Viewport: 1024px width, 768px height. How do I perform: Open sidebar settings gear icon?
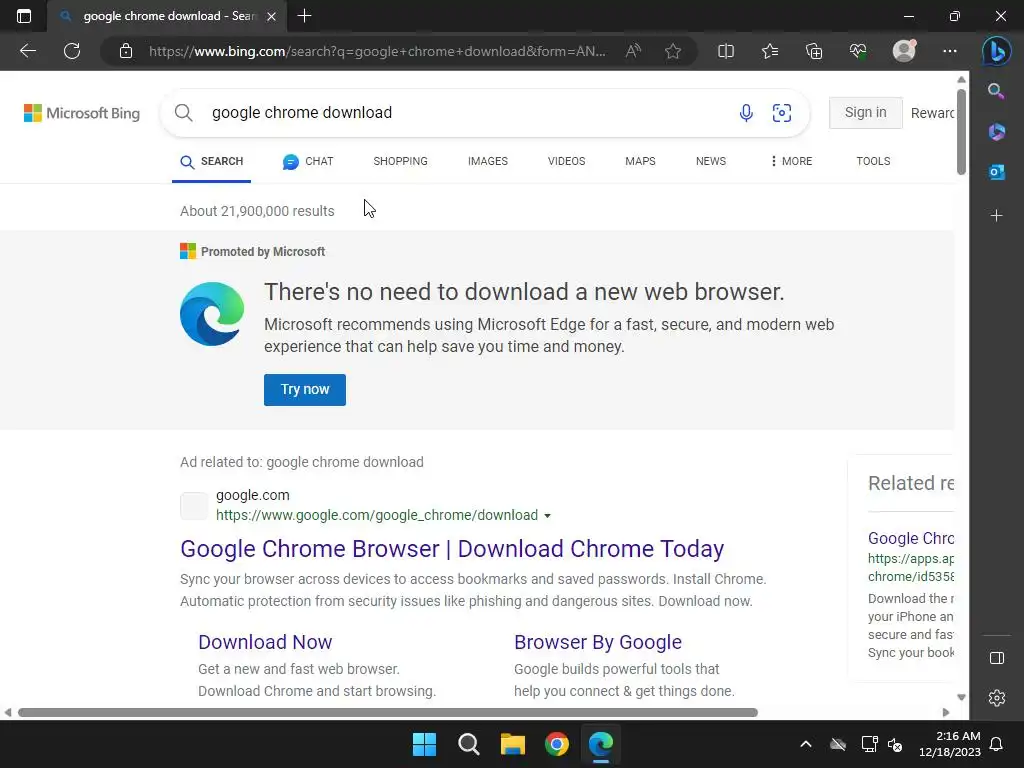[997, 698]
